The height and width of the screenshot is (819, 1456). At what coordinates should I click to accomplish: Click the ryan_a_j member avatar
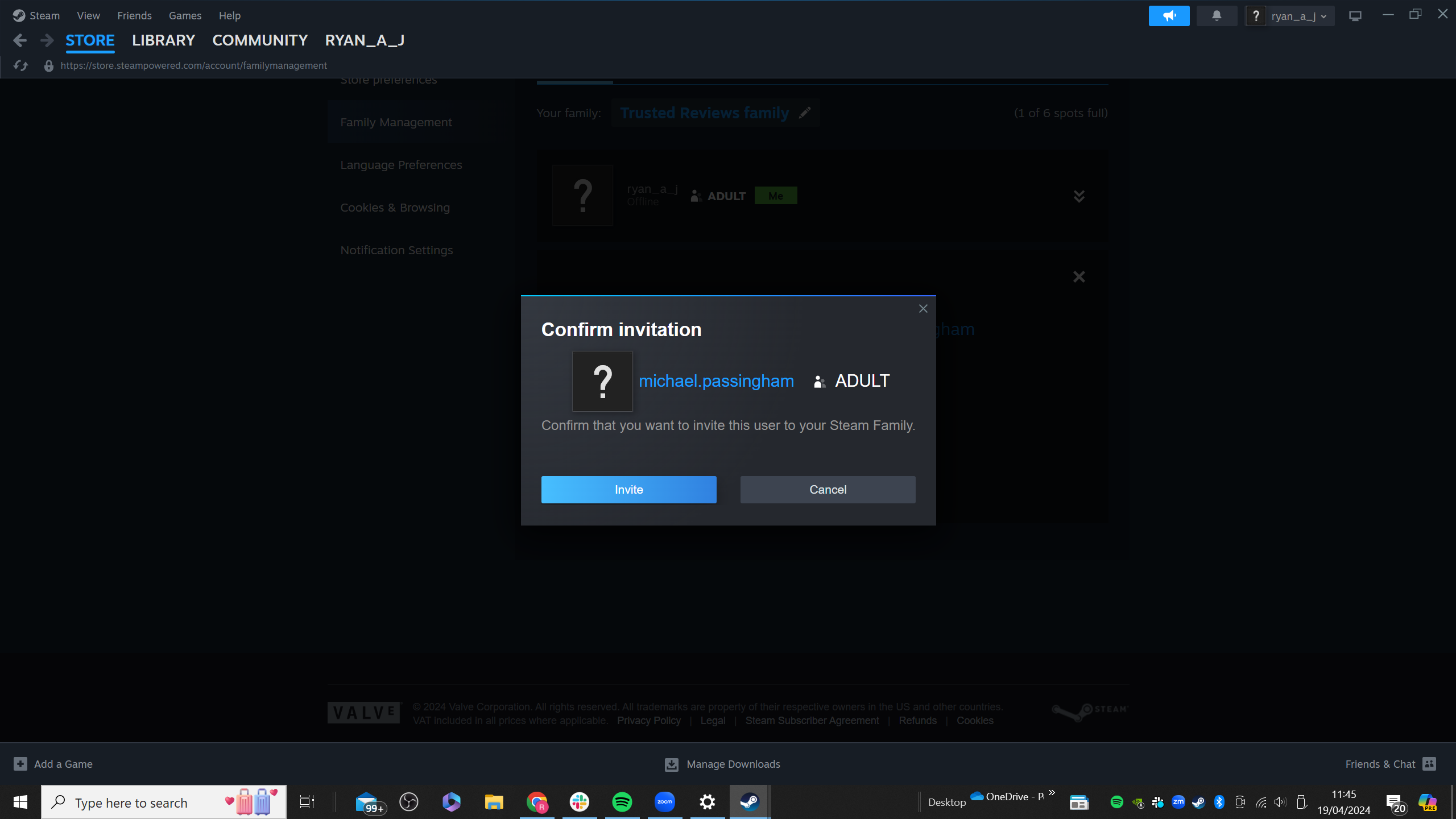[x=582, y=196]
